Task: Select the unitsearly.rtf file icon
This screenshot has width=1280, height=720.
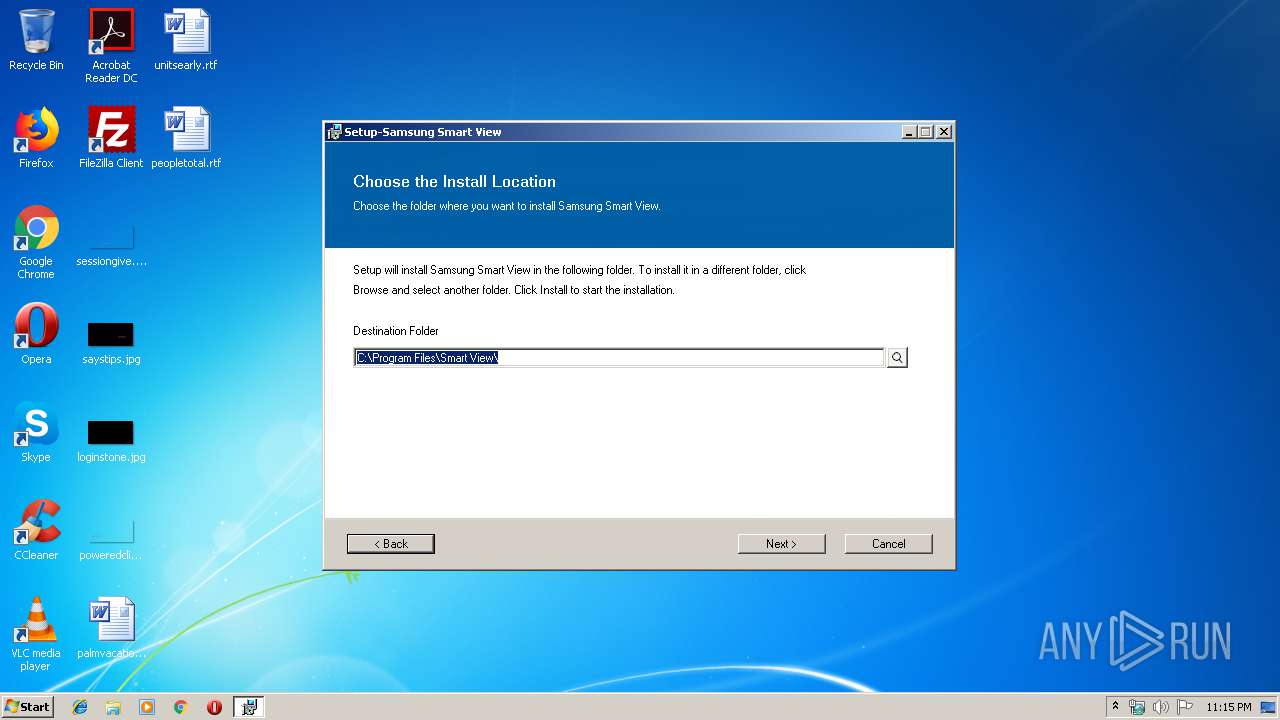Action: (x=186, y=41)
